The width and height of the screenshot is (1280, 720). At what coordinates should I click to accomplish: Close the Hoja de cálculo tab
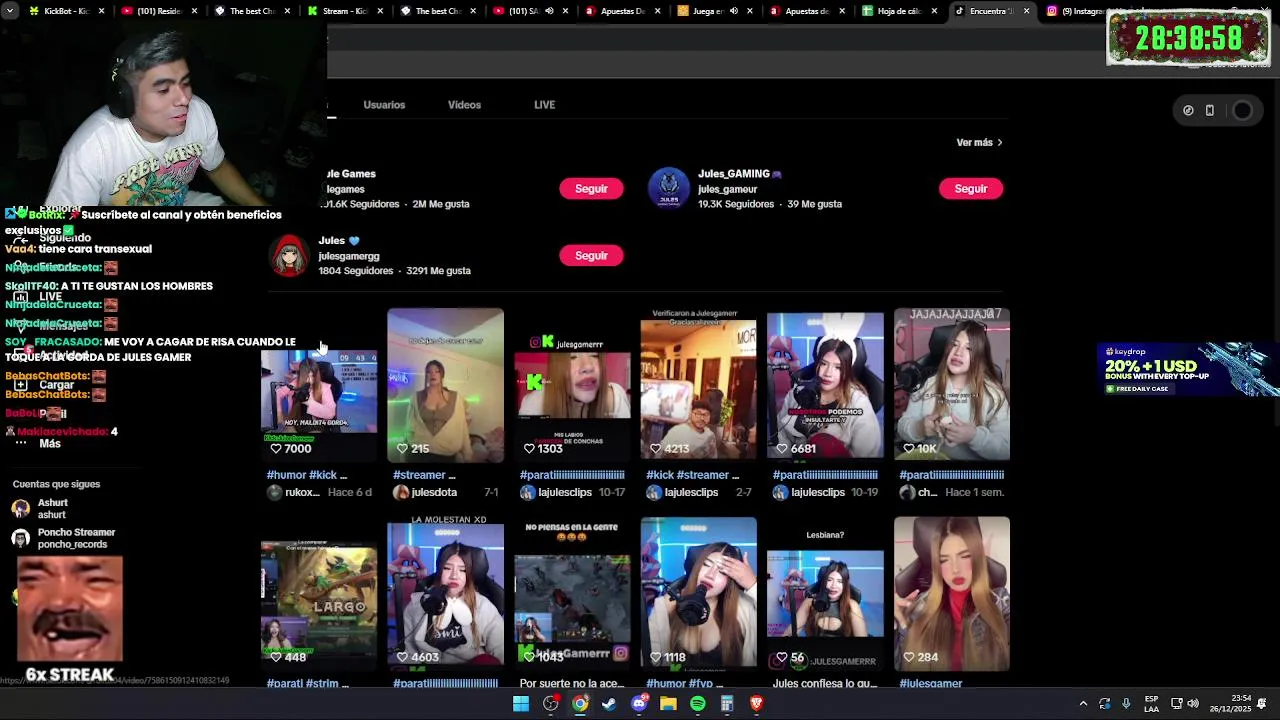click(934, 11)
